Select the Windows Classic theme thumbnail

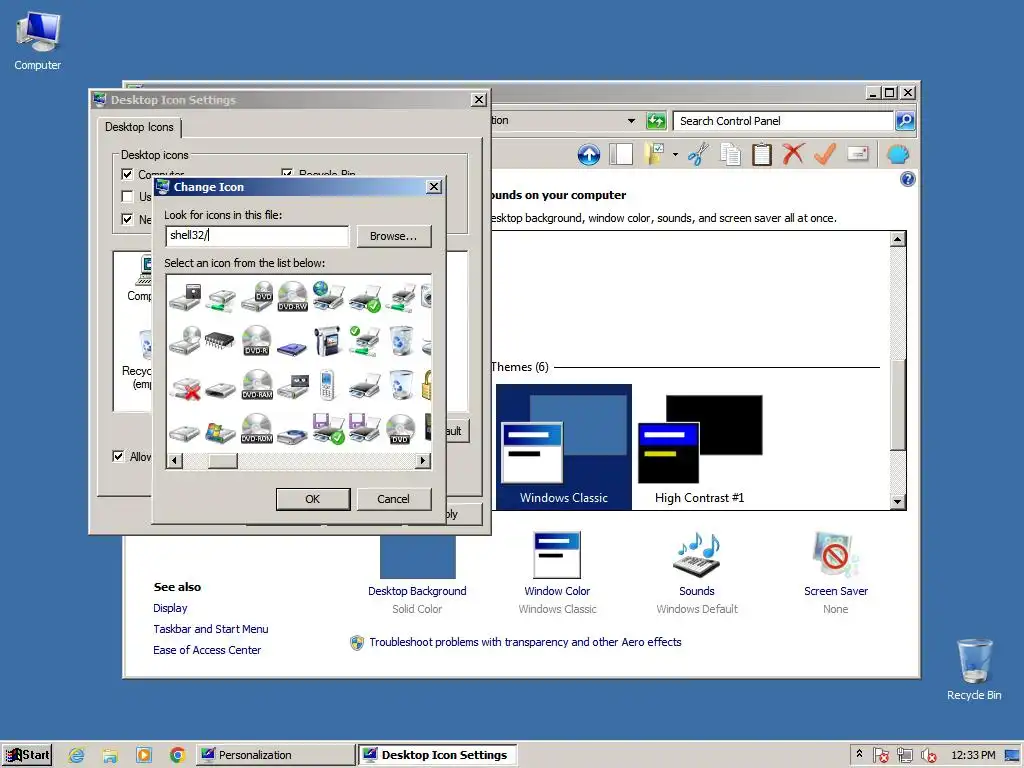(564, 447)
